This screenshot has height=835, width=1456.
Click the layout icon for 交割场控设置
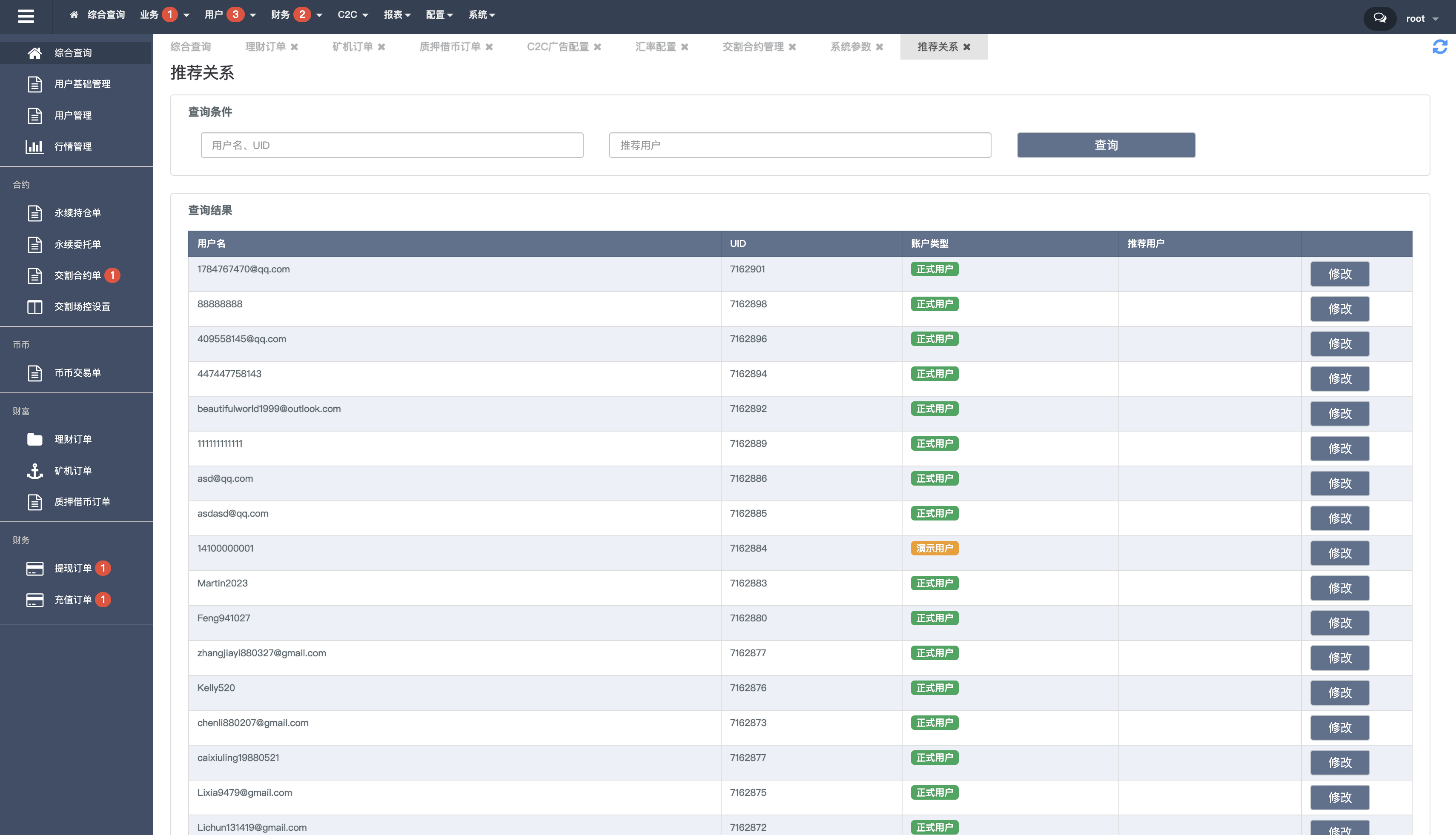(34, 307)
